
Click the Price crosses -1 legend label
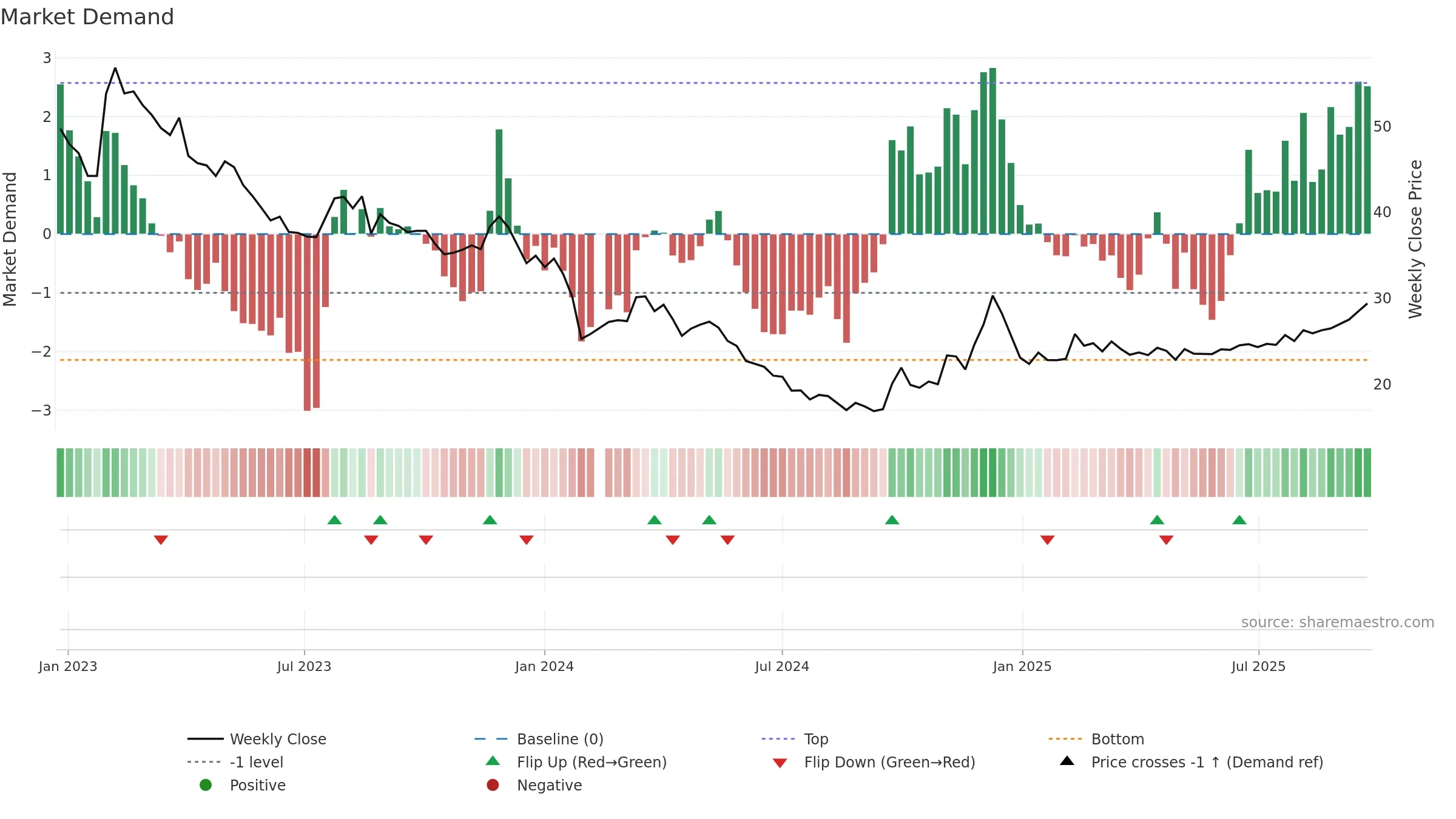point(1207,762)
